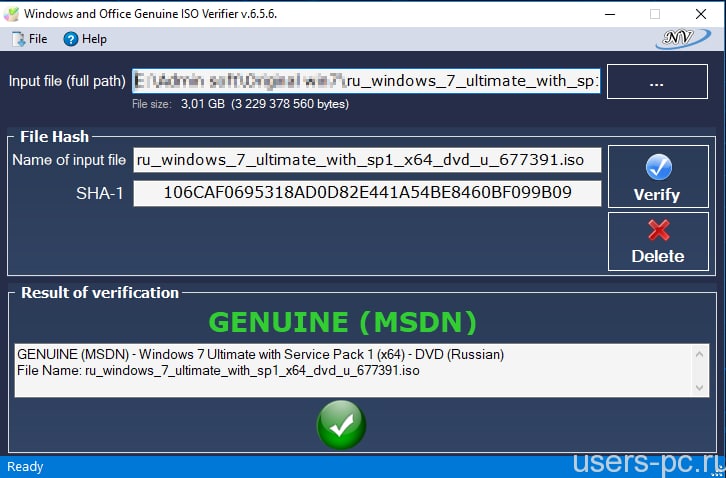Open the Help menu

[x=85, y=39]
